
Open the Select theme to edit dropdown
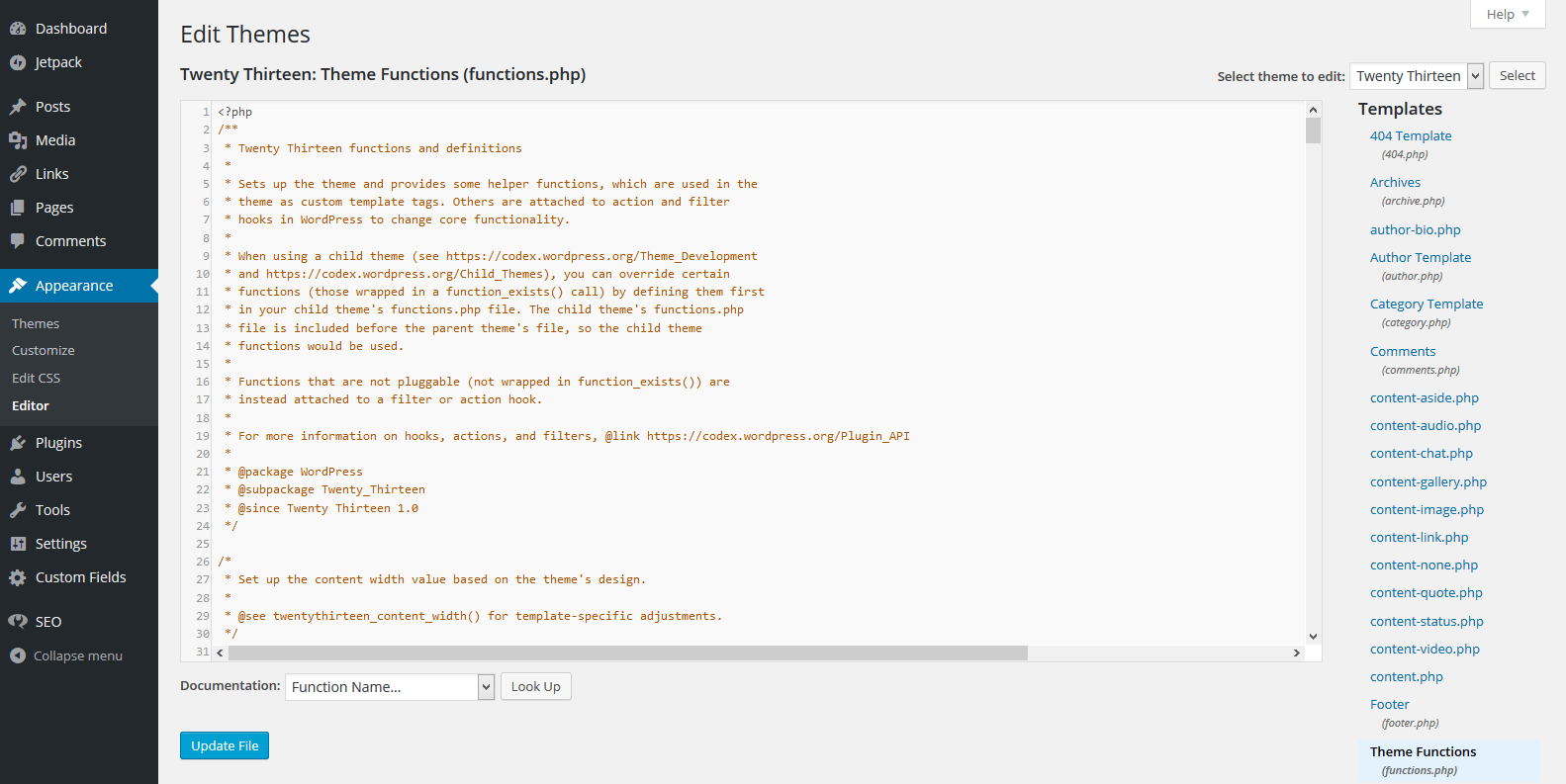tap(1417, 76)
